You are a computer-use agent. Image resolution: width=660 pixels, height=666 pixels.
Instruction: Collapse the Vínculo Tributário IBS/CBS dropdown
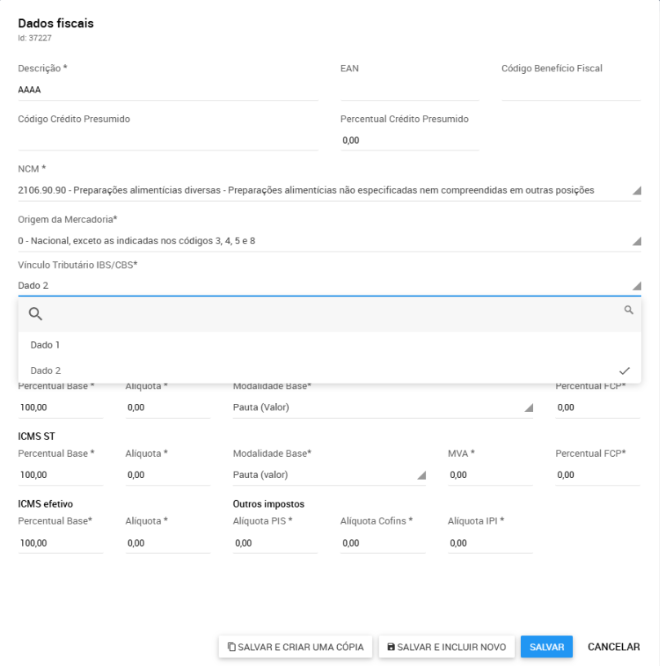(636, 285)
